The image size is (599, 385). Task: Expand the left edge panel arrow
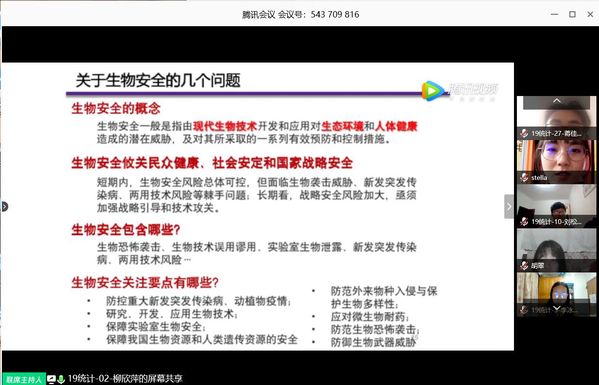pos(4,207)
